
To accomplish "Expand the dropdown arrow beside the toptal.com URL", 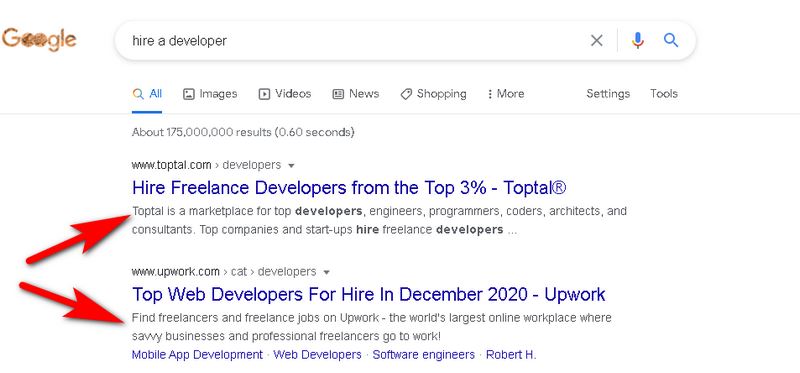I will click(291, 166).
